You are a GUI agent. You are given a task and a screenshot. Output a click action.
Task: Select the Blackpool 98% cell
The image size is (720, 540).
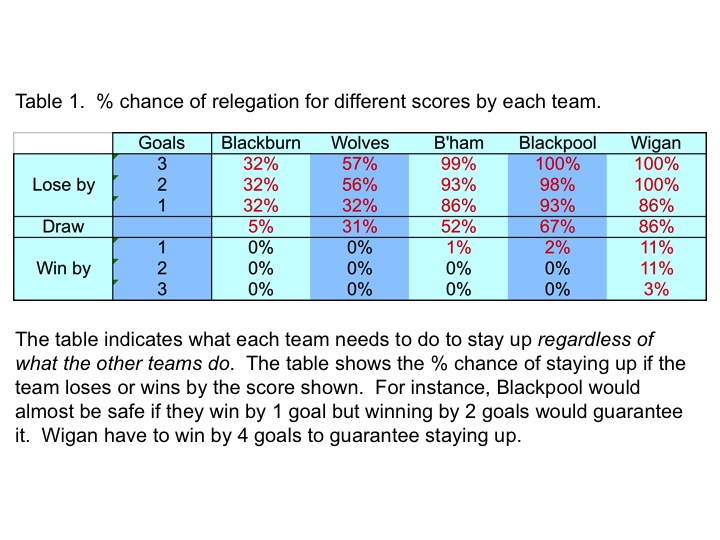[x=557, y=185]
